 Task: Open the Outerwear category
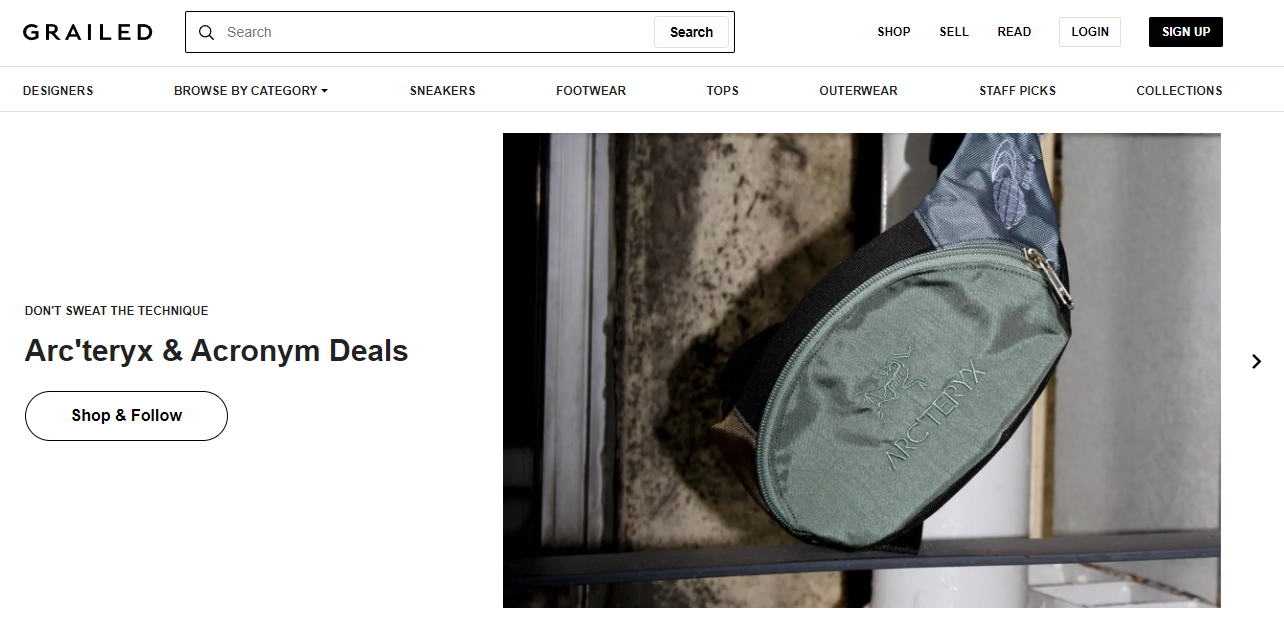point(858,90)
